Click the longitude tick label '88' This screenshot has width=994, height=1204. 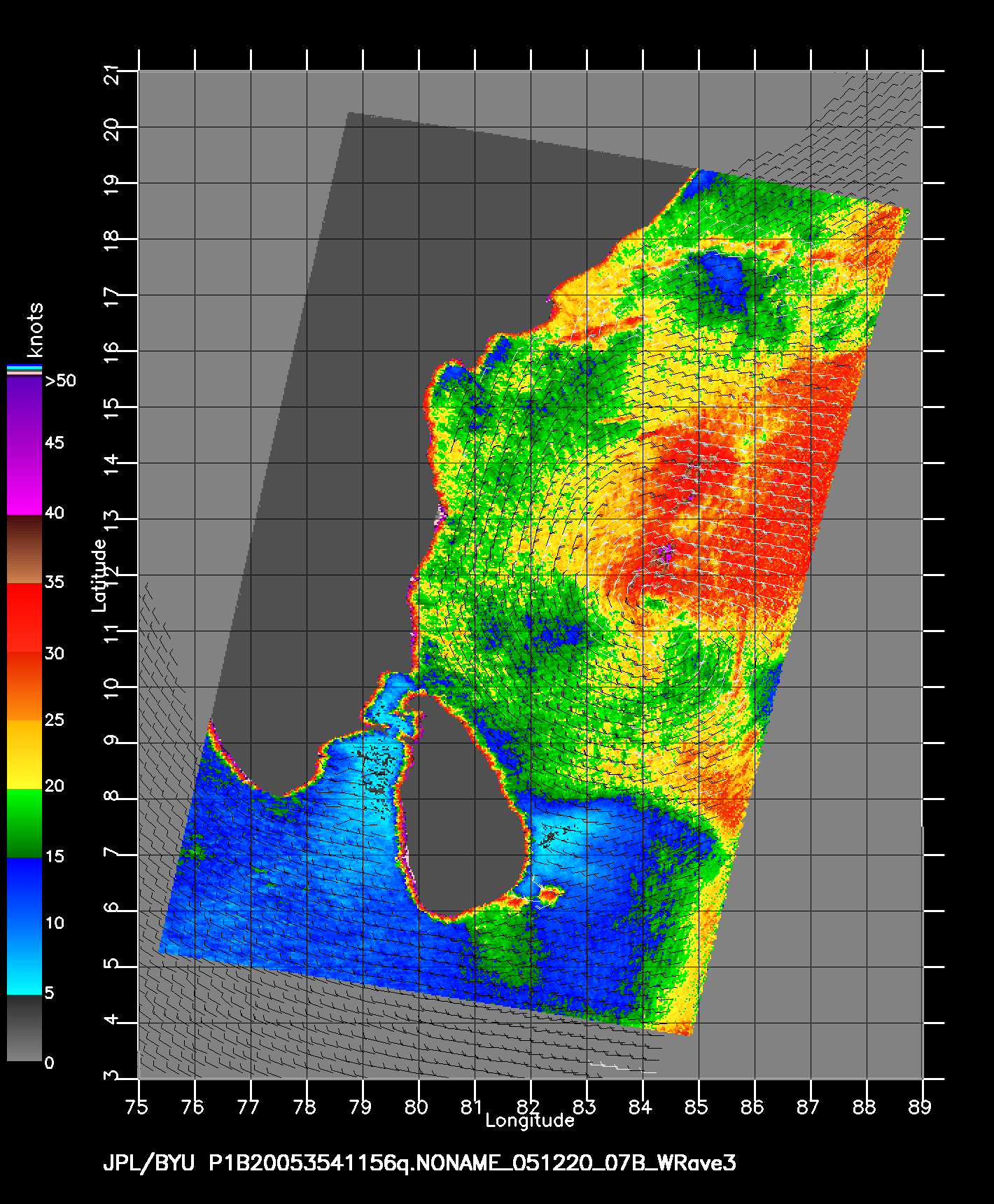pyautogui.click(x=865, y=1107)
